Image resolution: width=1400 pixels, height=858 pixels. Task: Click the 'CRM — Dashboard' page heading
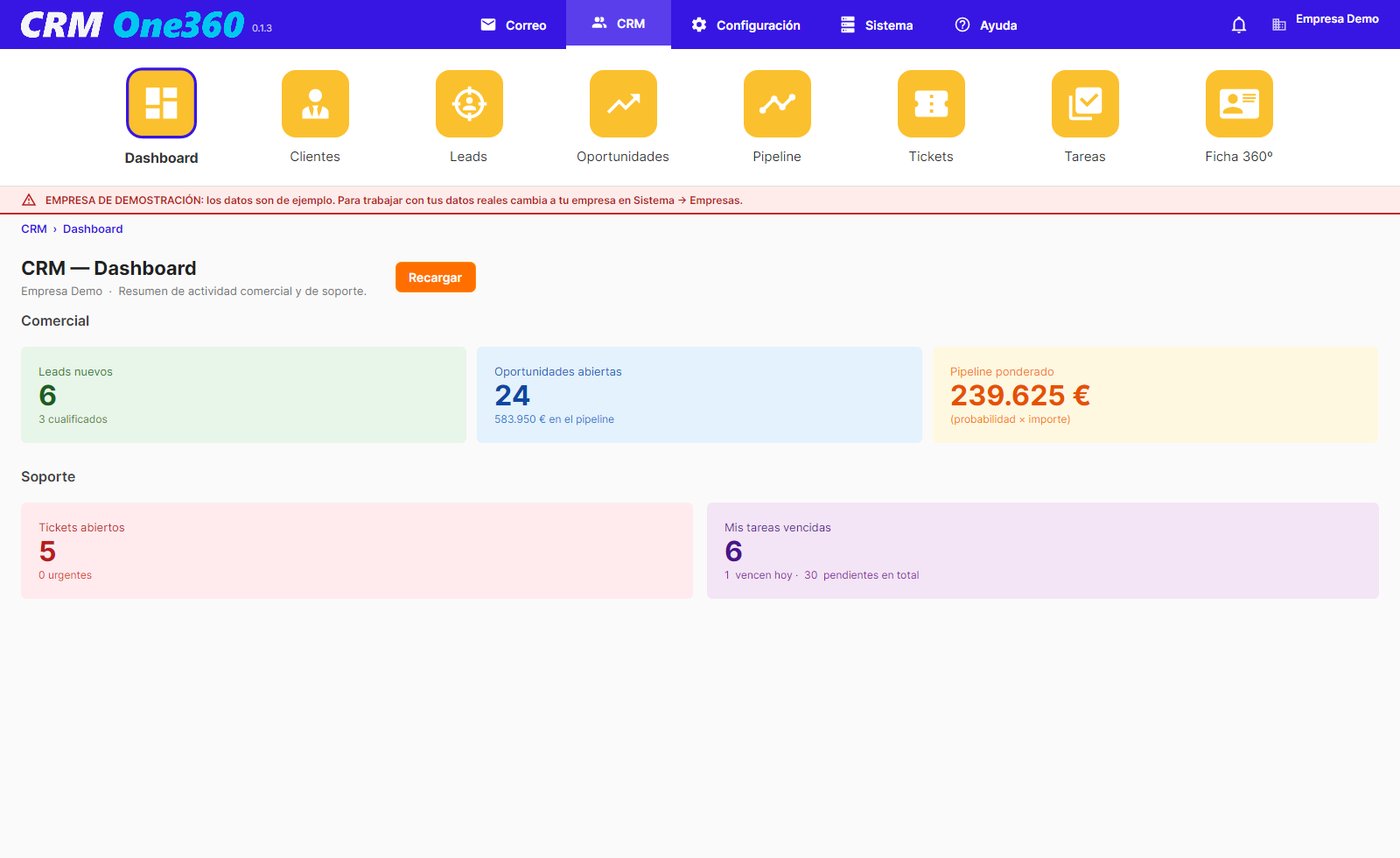[x=109, y=268]
